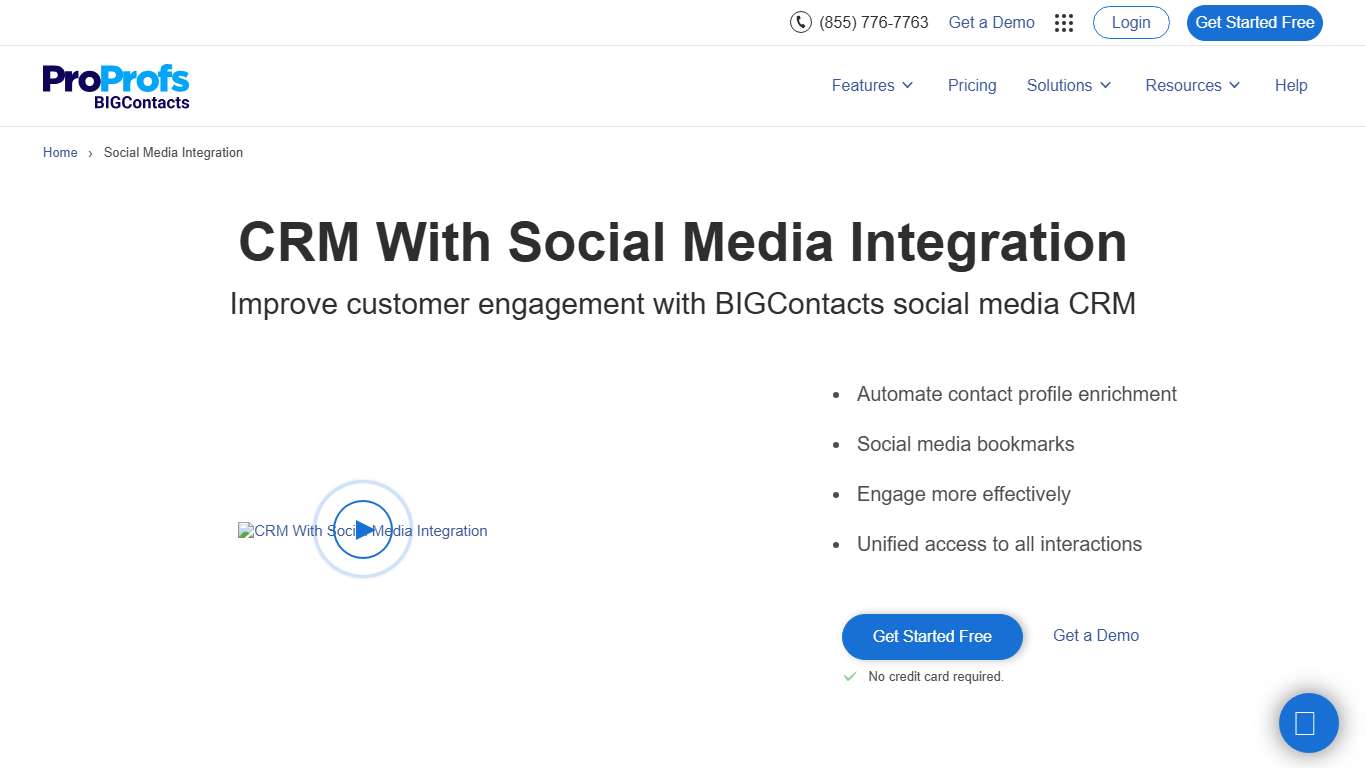Open the Solutions dropdown
Screen dimensions: 1366x768
click(x=1068, y=86)
